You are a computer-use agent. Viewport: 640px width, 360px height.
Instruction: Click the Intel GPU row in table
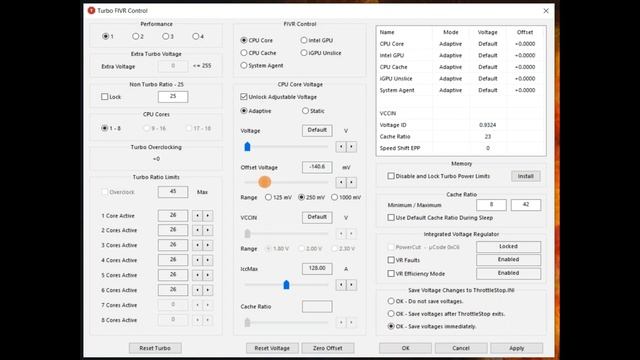click(461, 55)
